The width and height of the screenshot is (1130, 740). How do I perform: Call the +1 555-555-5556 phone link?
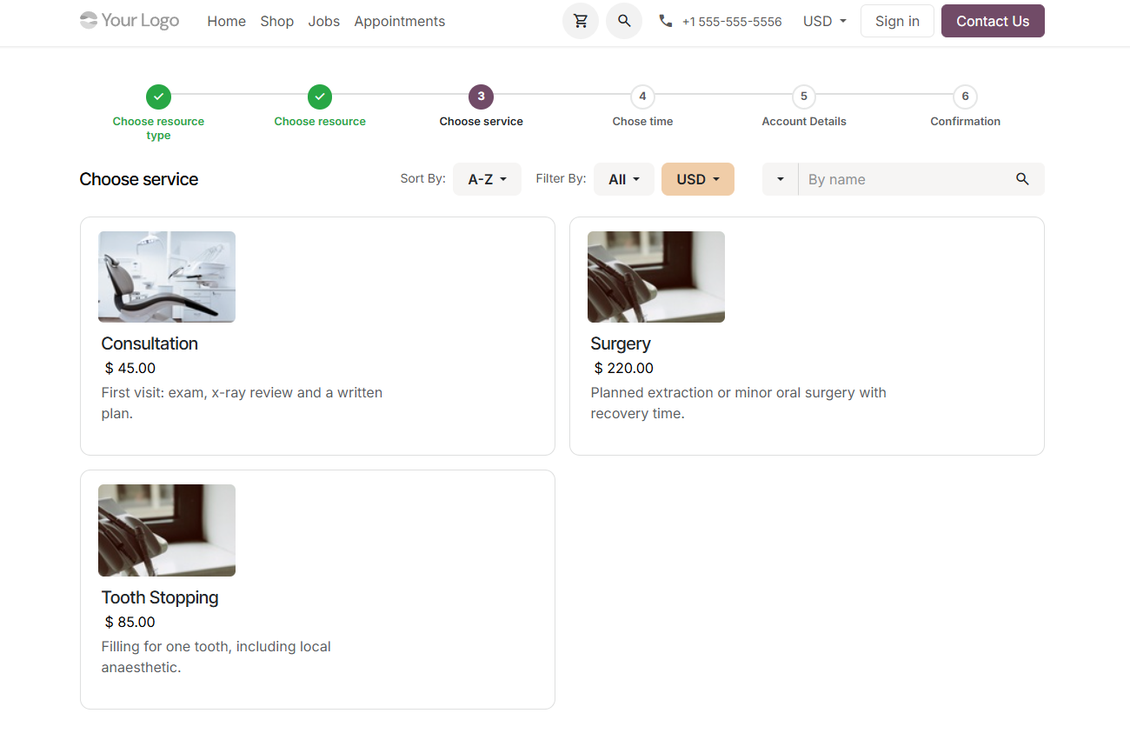[731, 22]
